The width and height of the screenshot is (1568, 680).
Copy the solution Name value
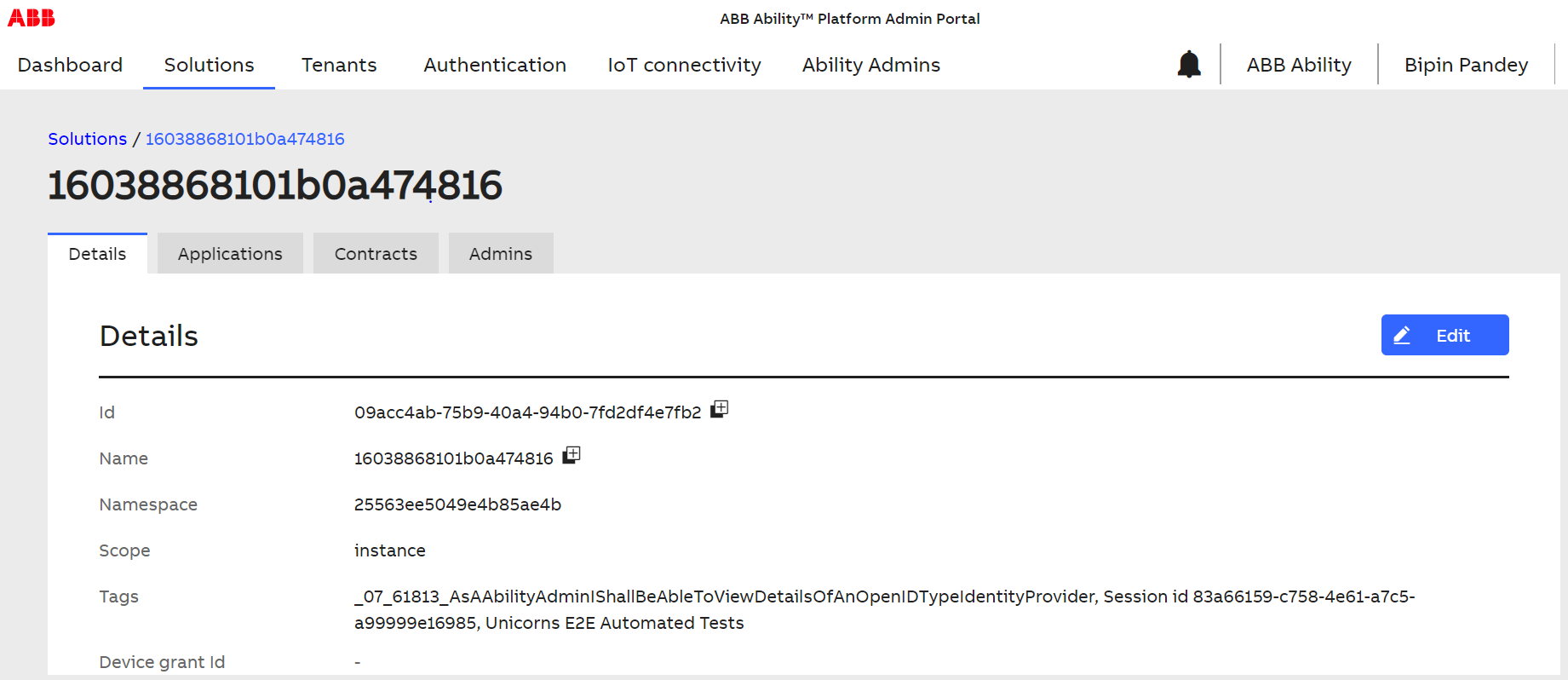(x=571, y=455)
